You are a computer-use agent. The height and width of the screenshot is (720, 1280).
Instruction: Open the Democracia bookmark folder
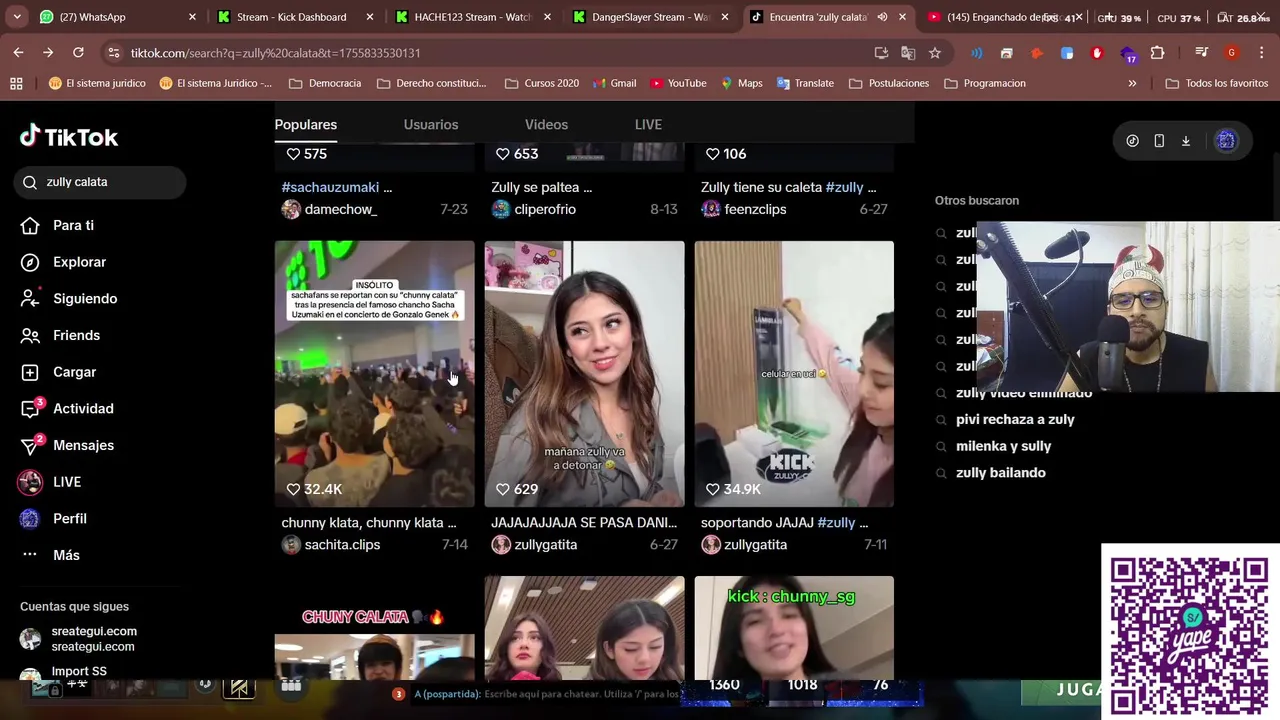pos(325,83)
